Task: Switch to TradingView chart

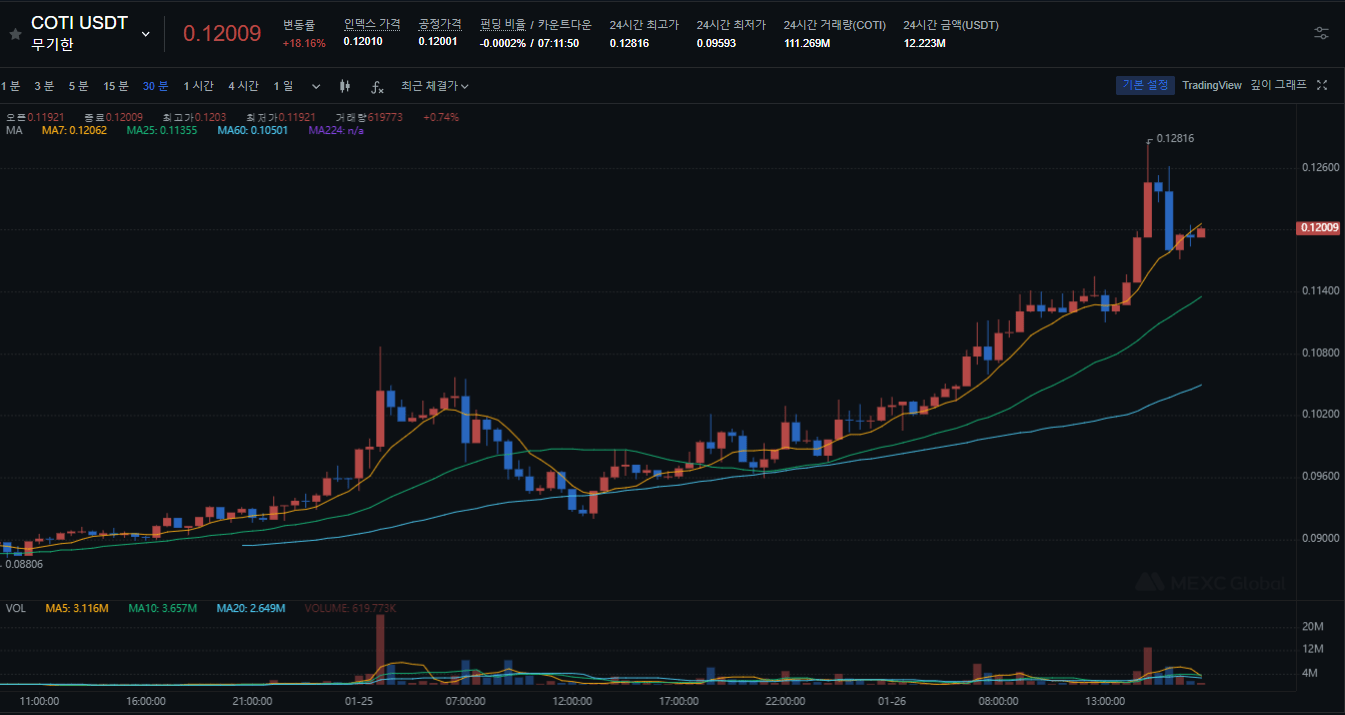Action: click(x=1212, y=85)
